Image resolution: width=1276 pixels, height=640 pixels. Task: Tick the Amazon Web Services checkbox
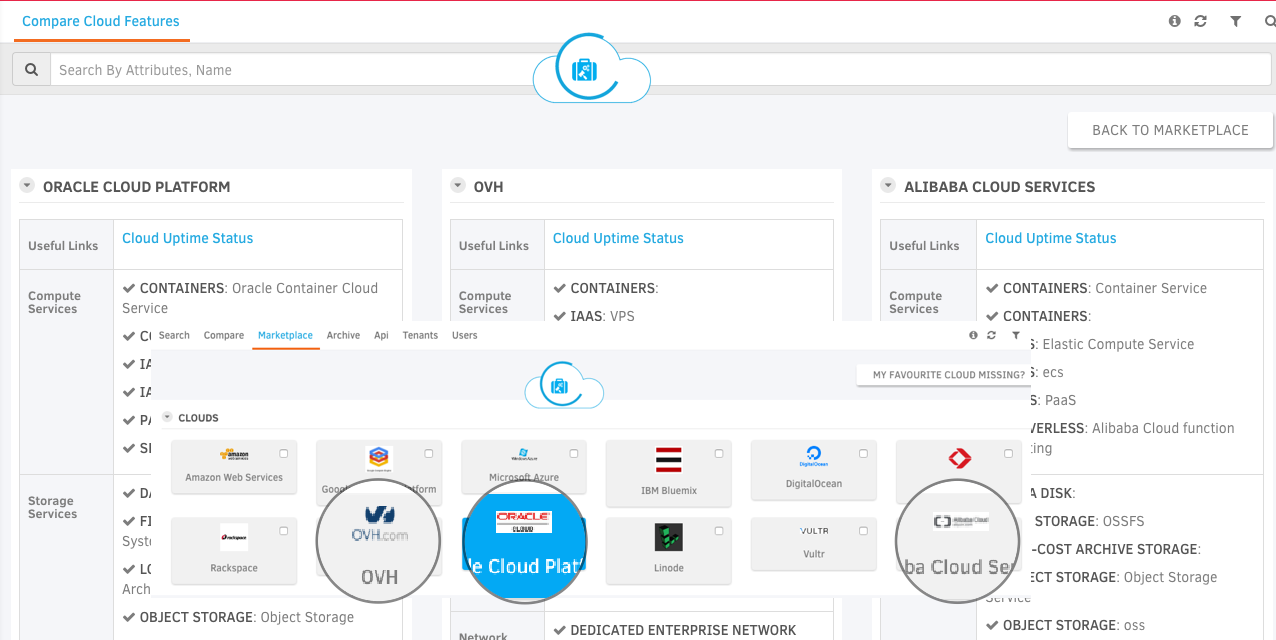click(x=283, y=454)
